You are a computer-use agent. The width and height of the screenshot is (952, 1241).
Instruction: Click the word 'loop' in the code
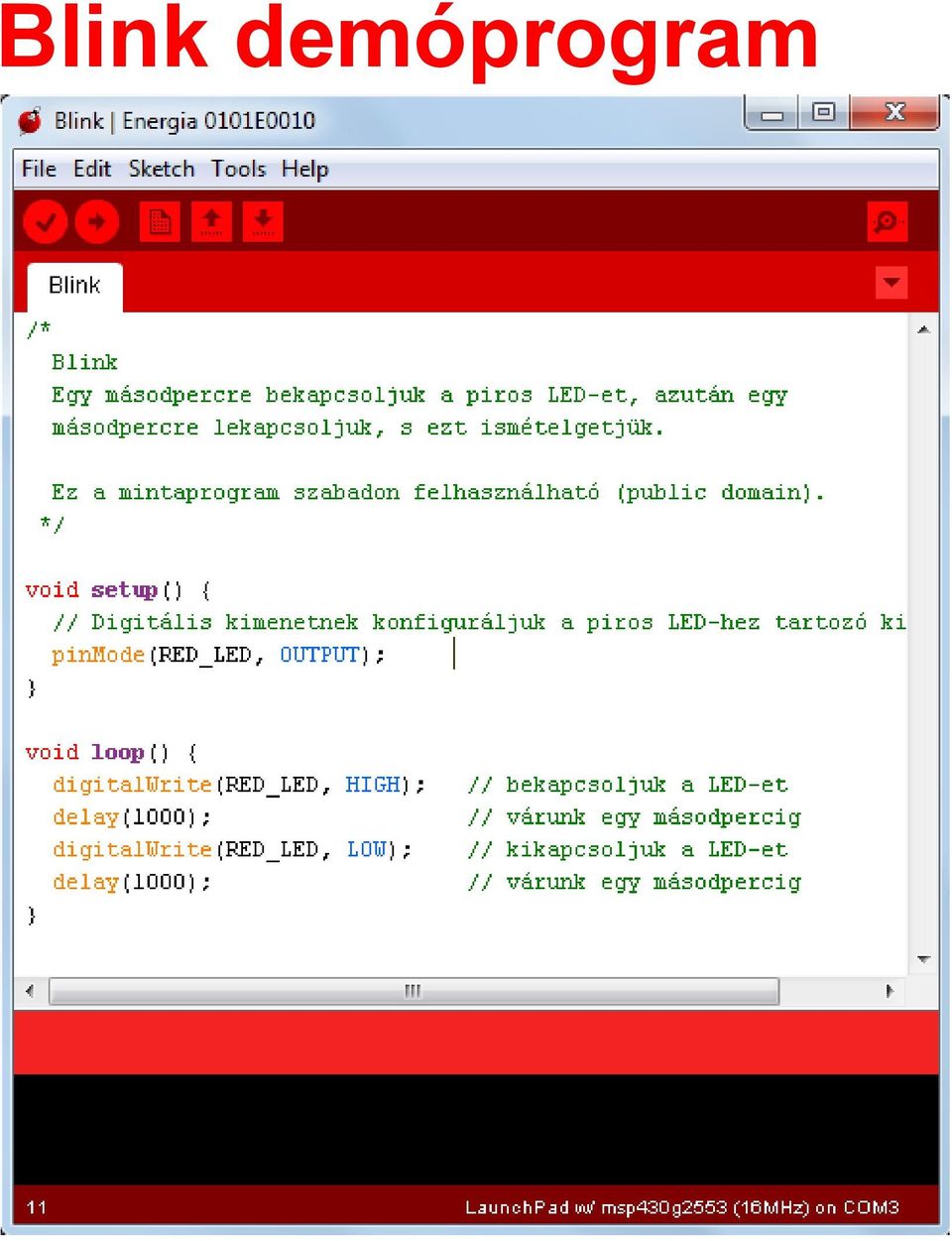click(x=118, y=752)
